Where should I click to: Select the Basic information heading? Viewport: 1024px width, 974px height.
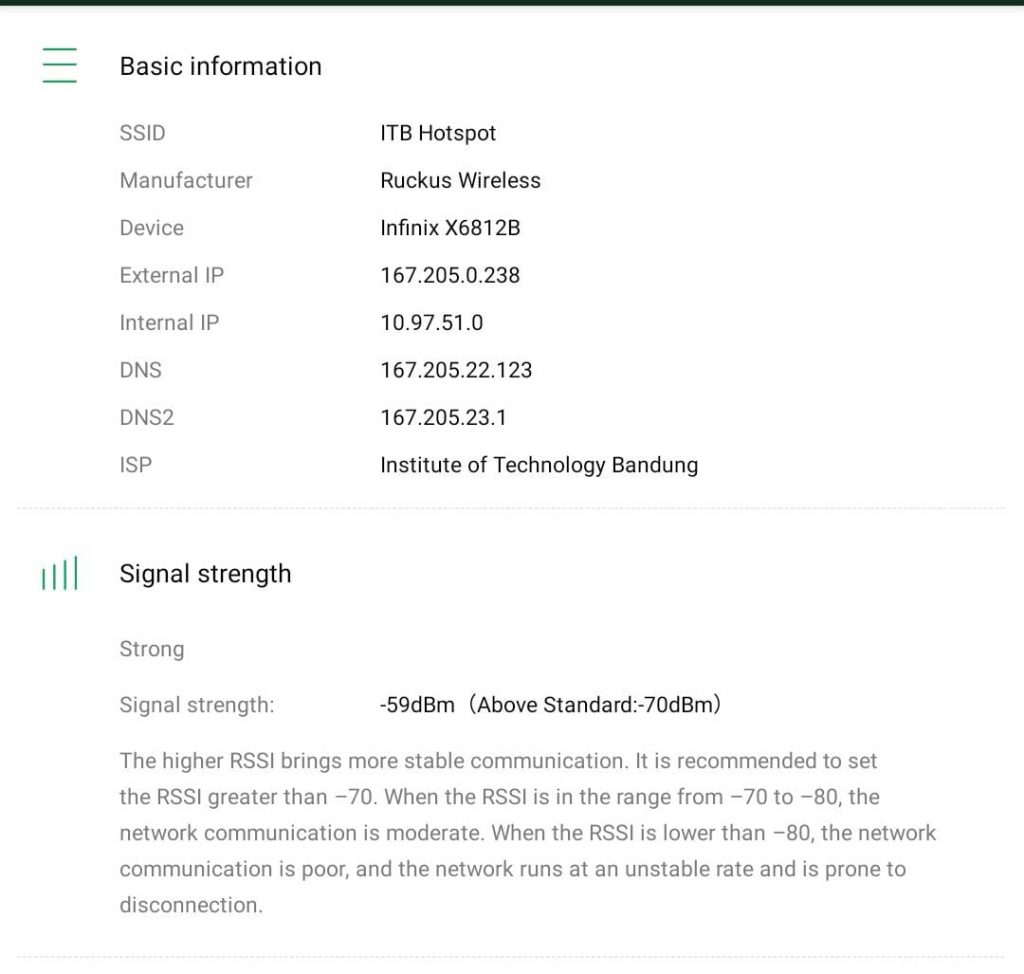[220, 66]
